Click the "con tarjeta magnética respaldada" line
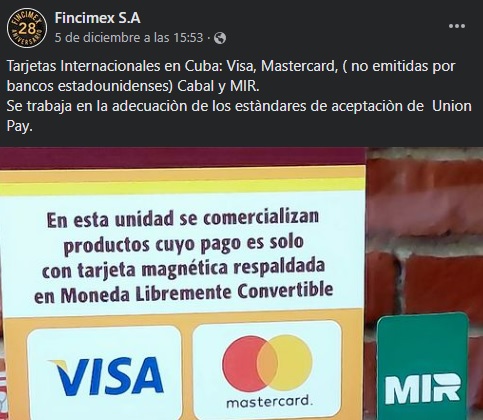The width and height of the screenshot is (483, 420). coord(183,269)
